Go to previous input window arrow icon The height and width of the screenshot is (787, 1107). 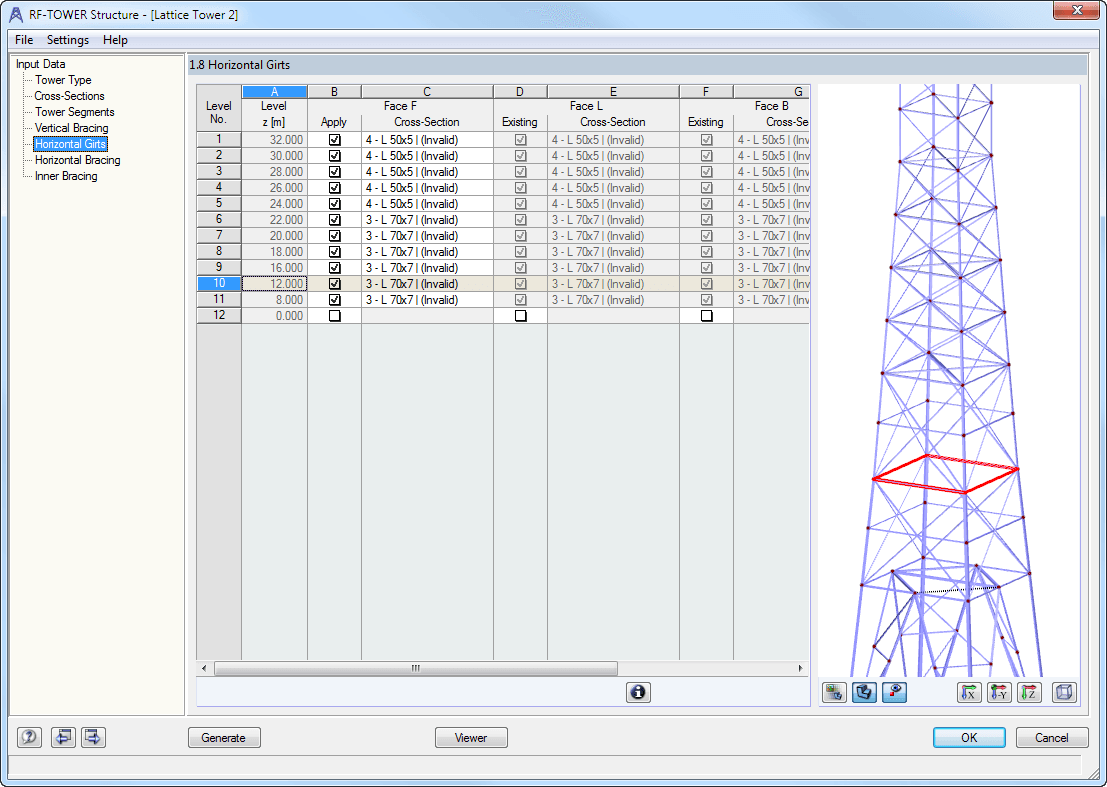pos(63,737)
